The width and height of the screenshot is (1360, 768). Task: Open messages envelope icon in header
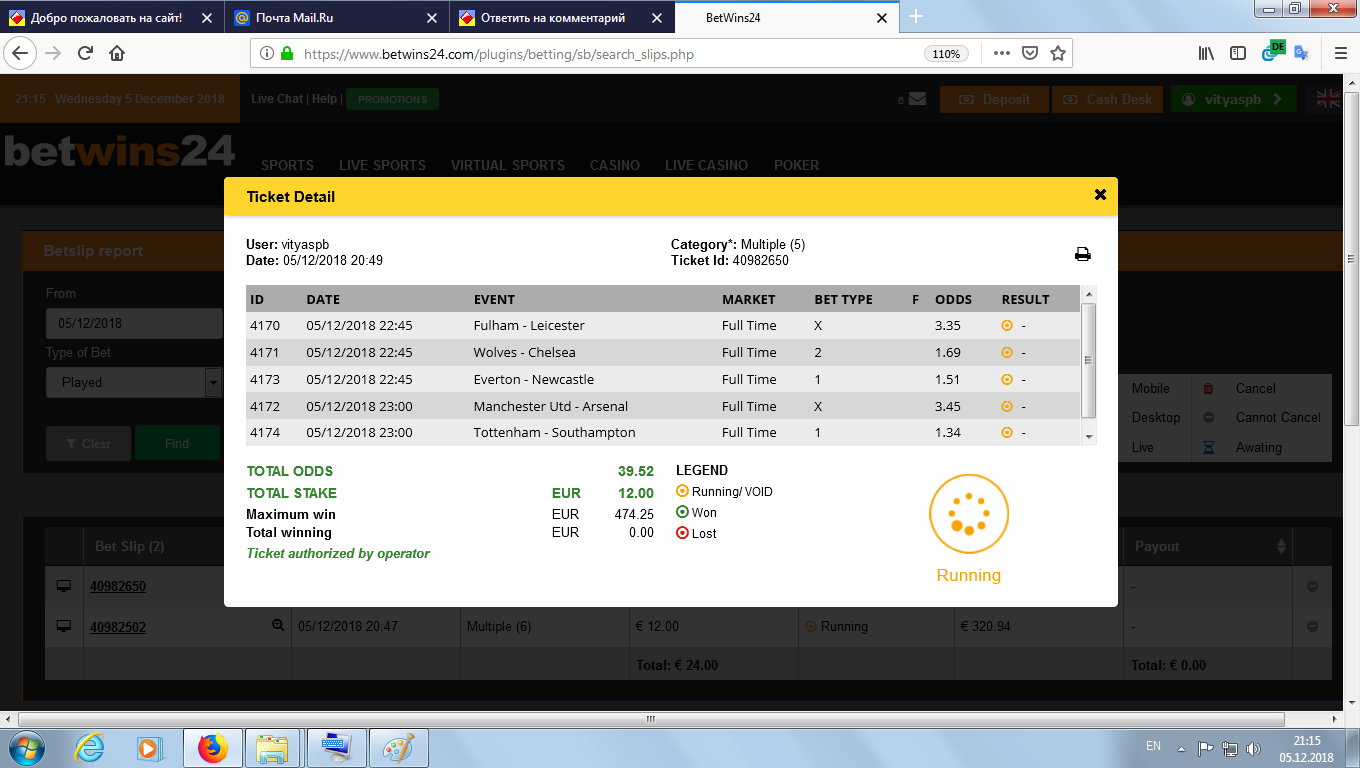[x=918, y=99]
